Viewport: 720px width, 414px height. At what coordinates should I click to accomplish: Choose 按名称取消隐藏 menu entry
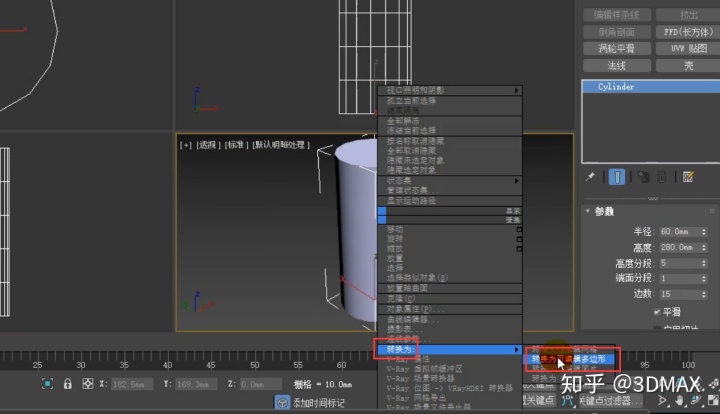click(x=450, y=140)
